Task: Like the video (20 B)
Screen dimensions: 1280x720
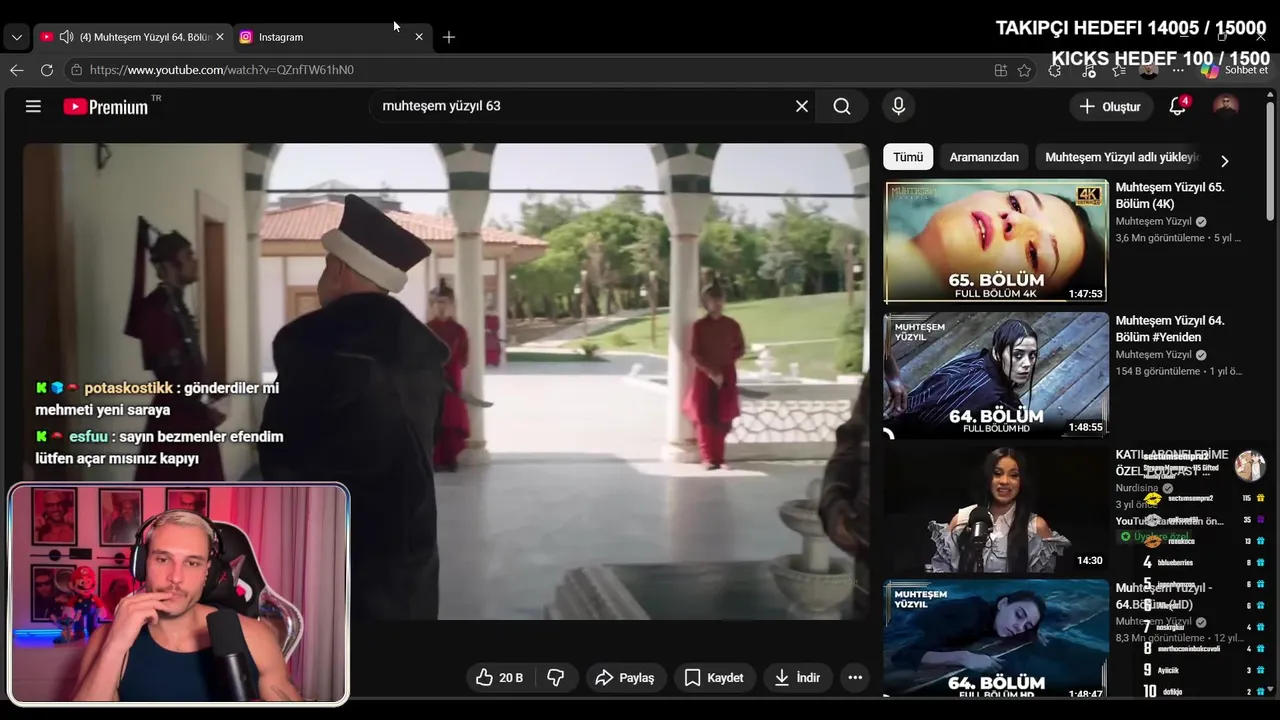Action: [500, 677]
